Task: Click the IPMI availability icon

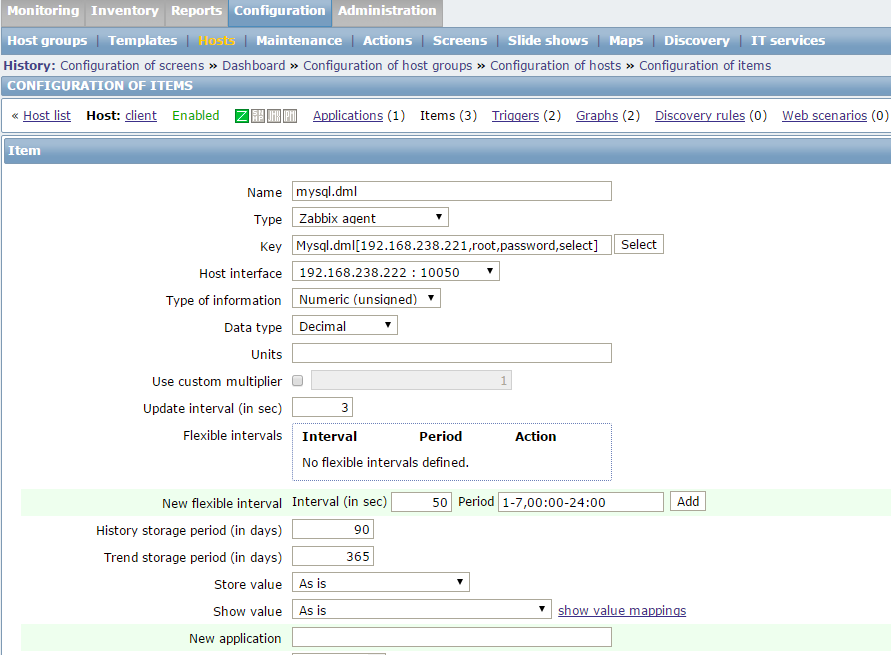Action: 290,116
